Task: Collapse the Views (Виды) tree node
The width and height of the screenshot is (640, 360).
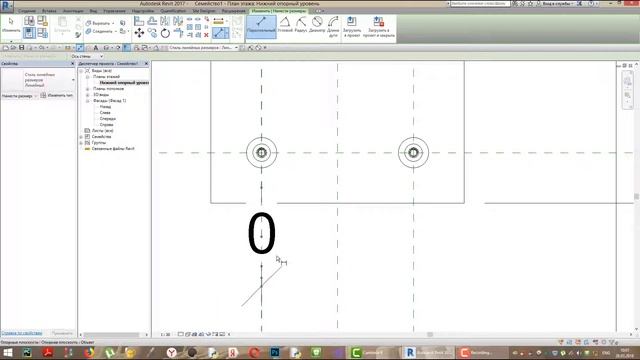Action: tap(81, 71)
